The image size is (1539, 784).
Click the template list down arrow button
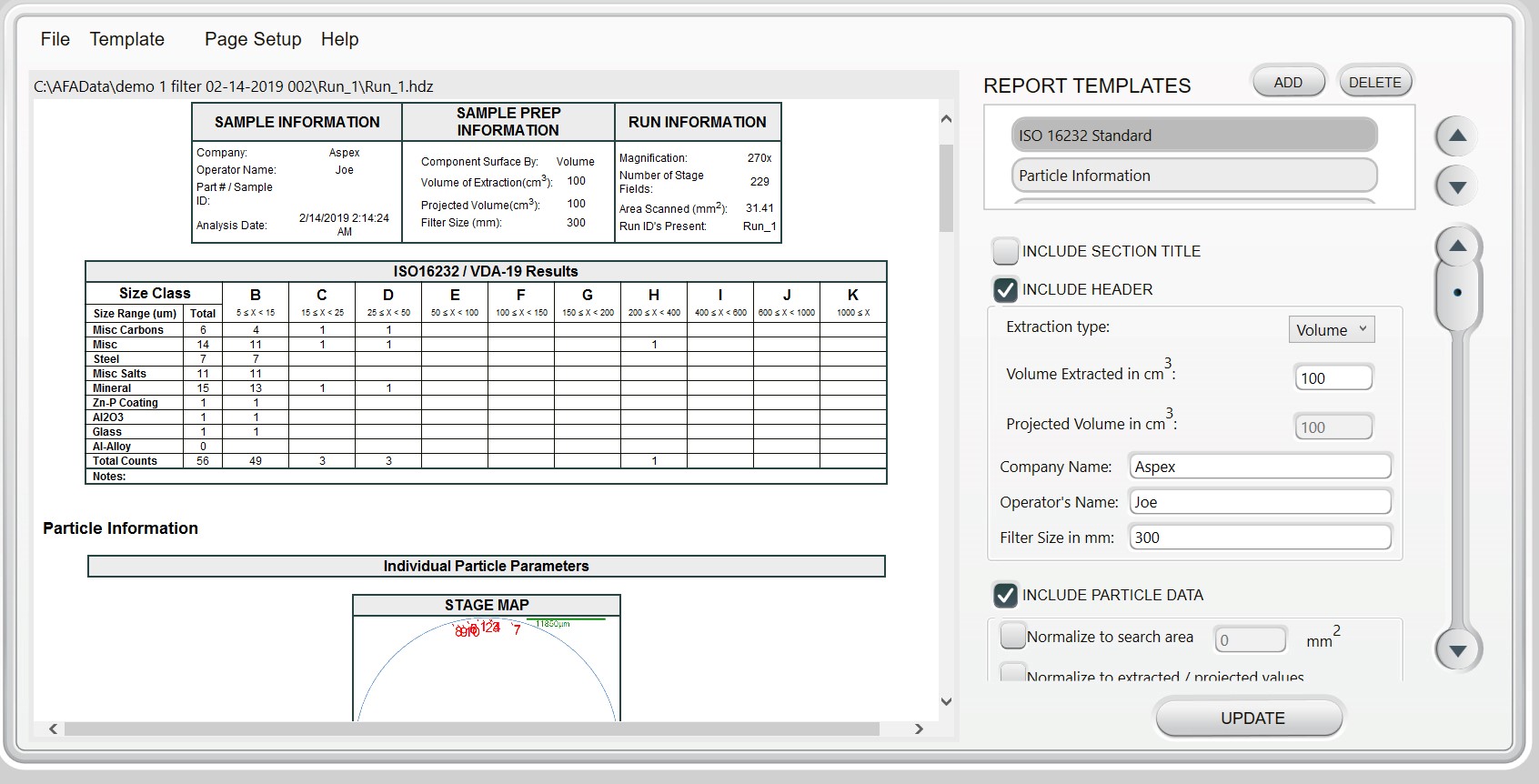1457,187
